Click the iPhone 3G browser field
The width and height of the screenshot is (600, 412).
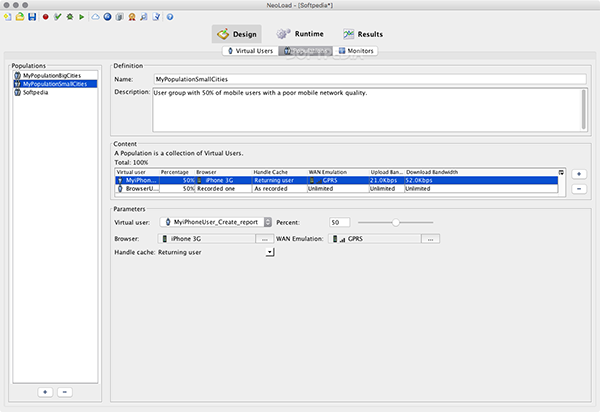click(x=207, y=239)
